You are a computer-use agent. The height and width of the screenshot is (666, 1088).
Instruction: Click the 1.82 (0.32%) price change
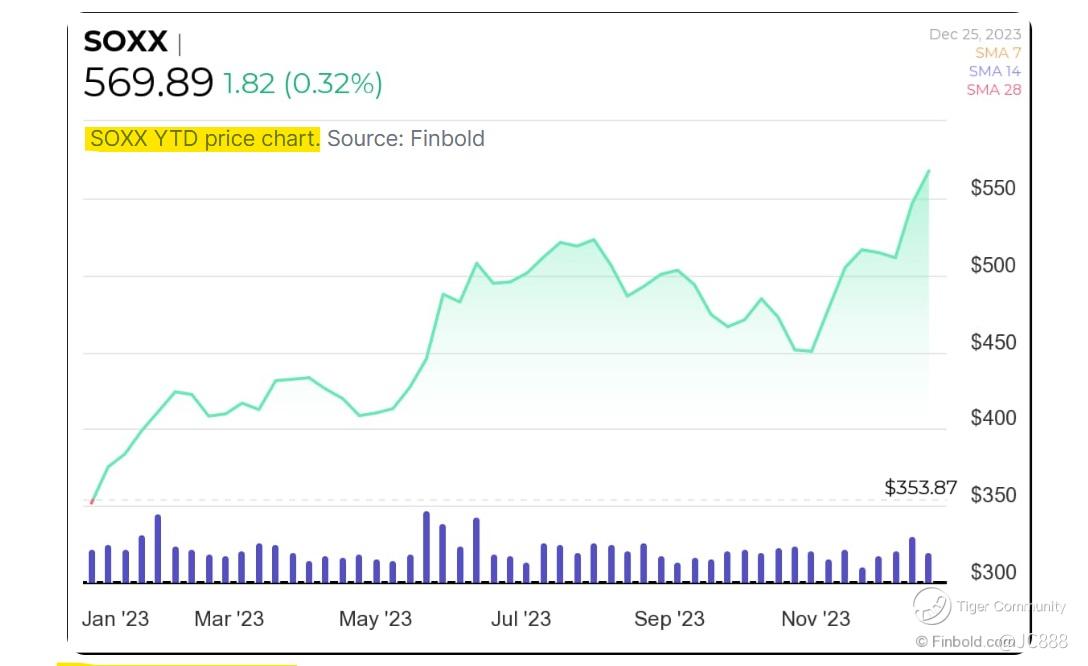pos(302,84)
